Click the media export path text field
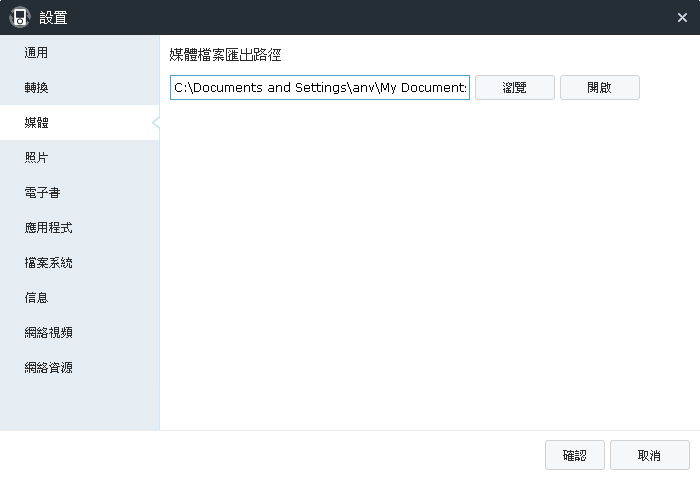This screenshot has height=480, width=700. [x=319, y=88]
